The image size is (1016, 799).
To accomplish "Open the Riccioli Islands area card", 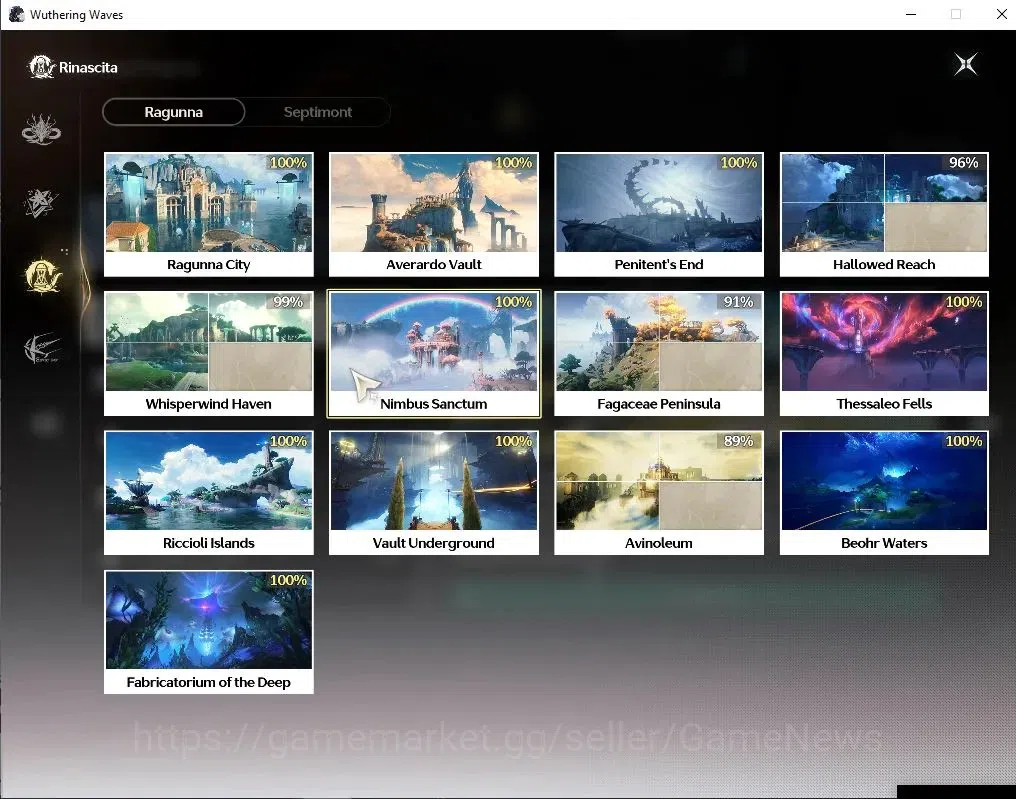I will 209,493.
